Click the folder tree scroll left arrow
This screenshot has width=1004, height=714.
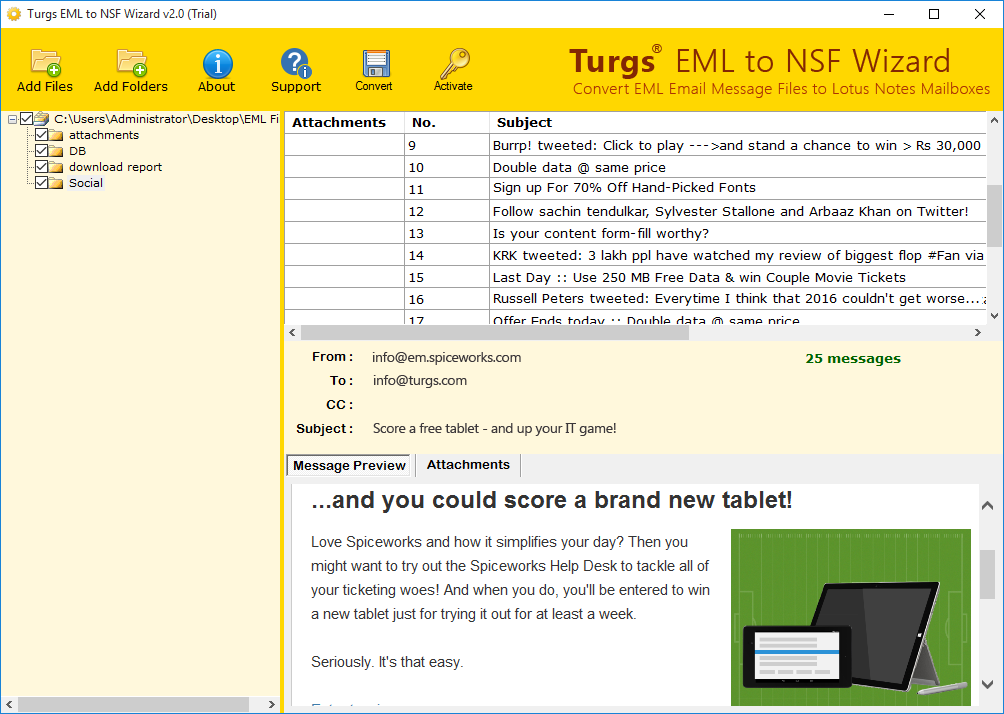point(9,704)
